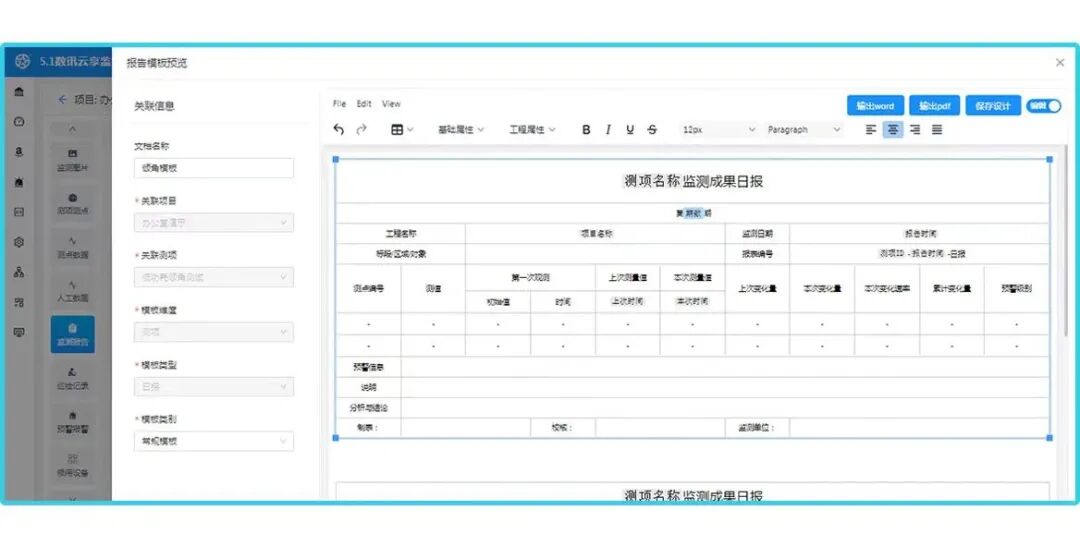The image size is (1080, 547).
Task: Apply italic formatting
Action: [608, 130]
